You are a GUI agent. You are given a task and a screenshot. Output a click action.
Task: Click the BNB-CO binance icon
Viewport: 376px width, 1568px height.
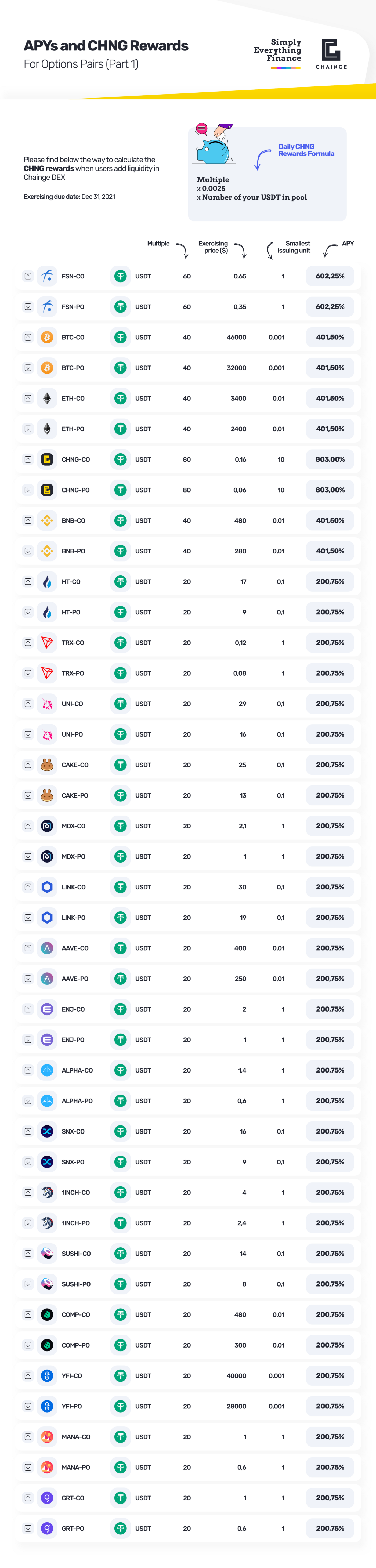point(47,520)
